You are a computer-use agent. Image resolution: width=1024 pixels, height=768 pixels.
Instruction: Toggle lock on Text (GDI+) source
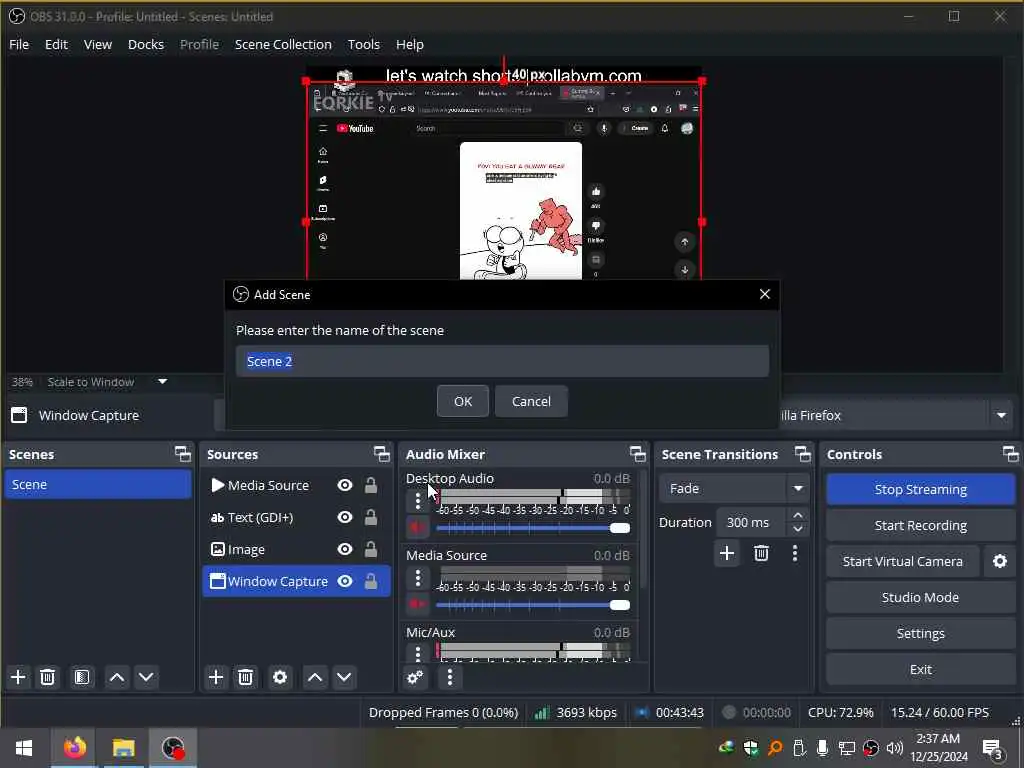[371, 517]
